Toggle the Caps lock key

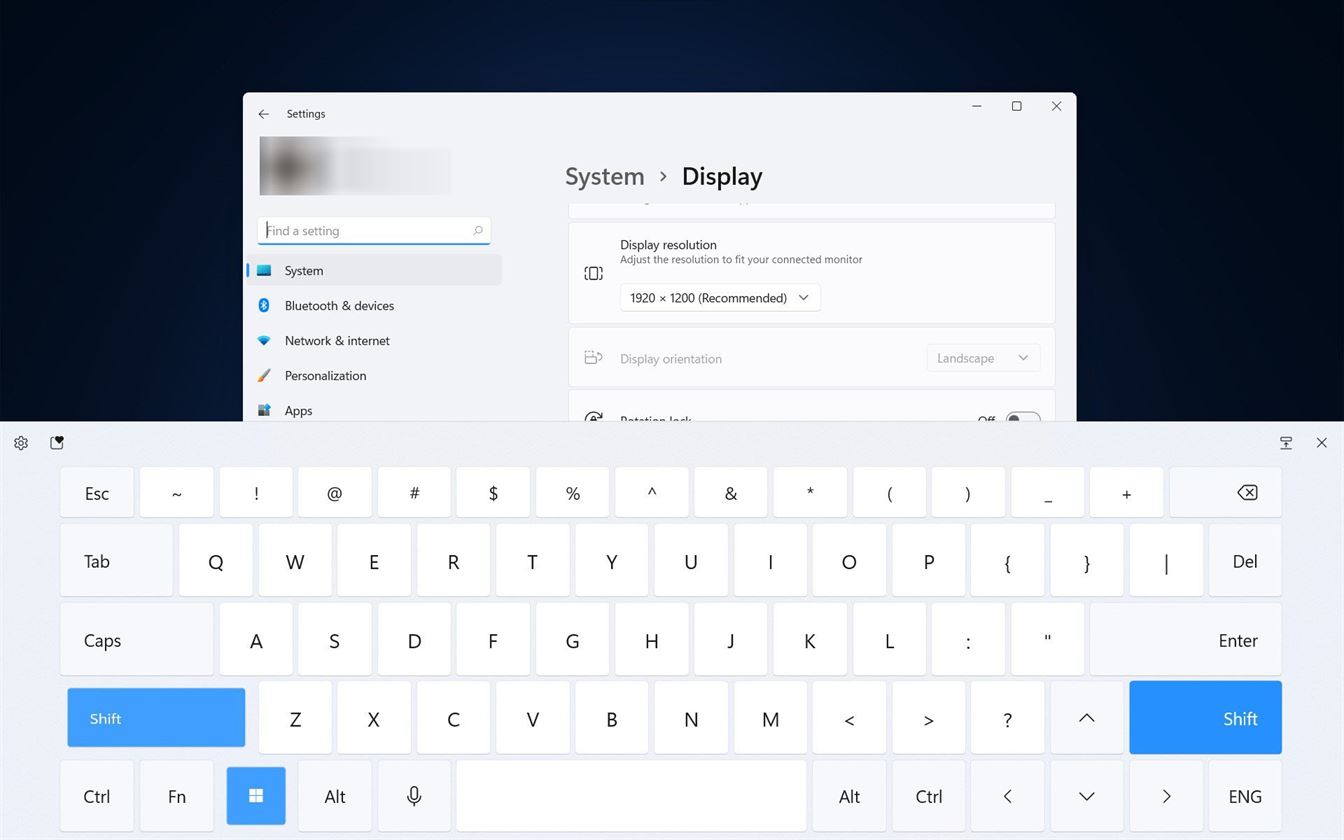point(137,640)
